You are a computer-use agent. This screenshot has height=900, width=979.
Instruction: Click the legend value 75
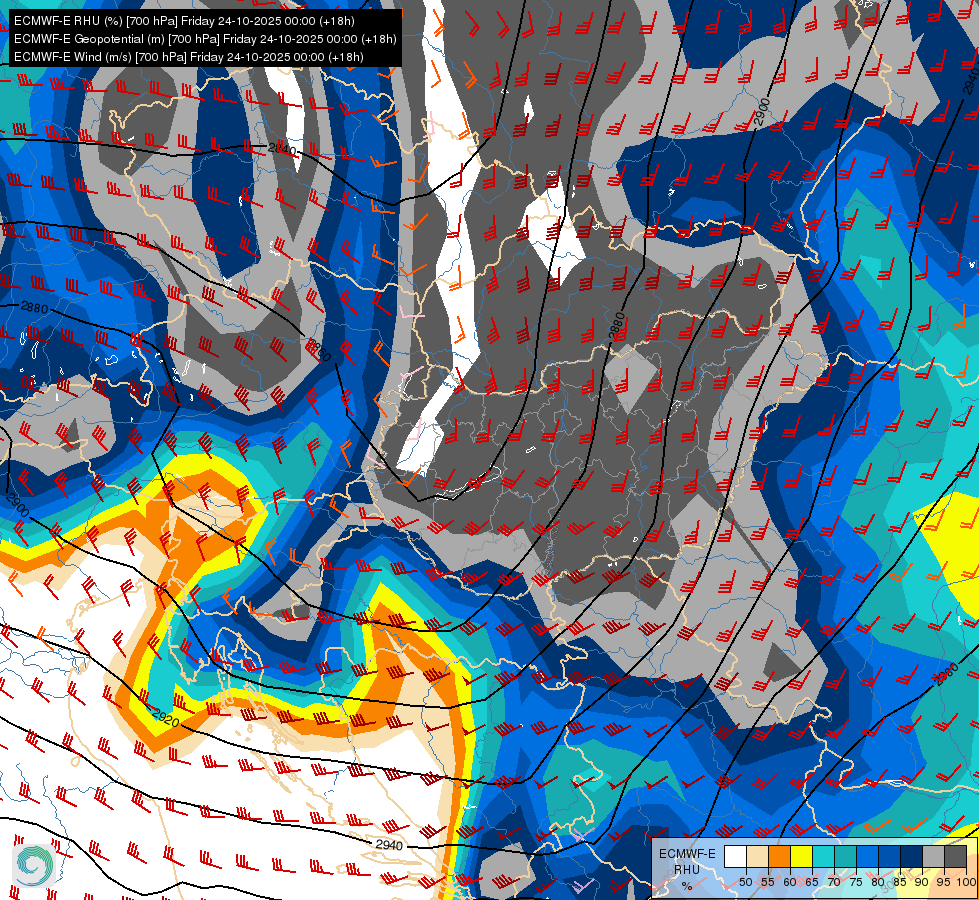(x=856, y=882)
